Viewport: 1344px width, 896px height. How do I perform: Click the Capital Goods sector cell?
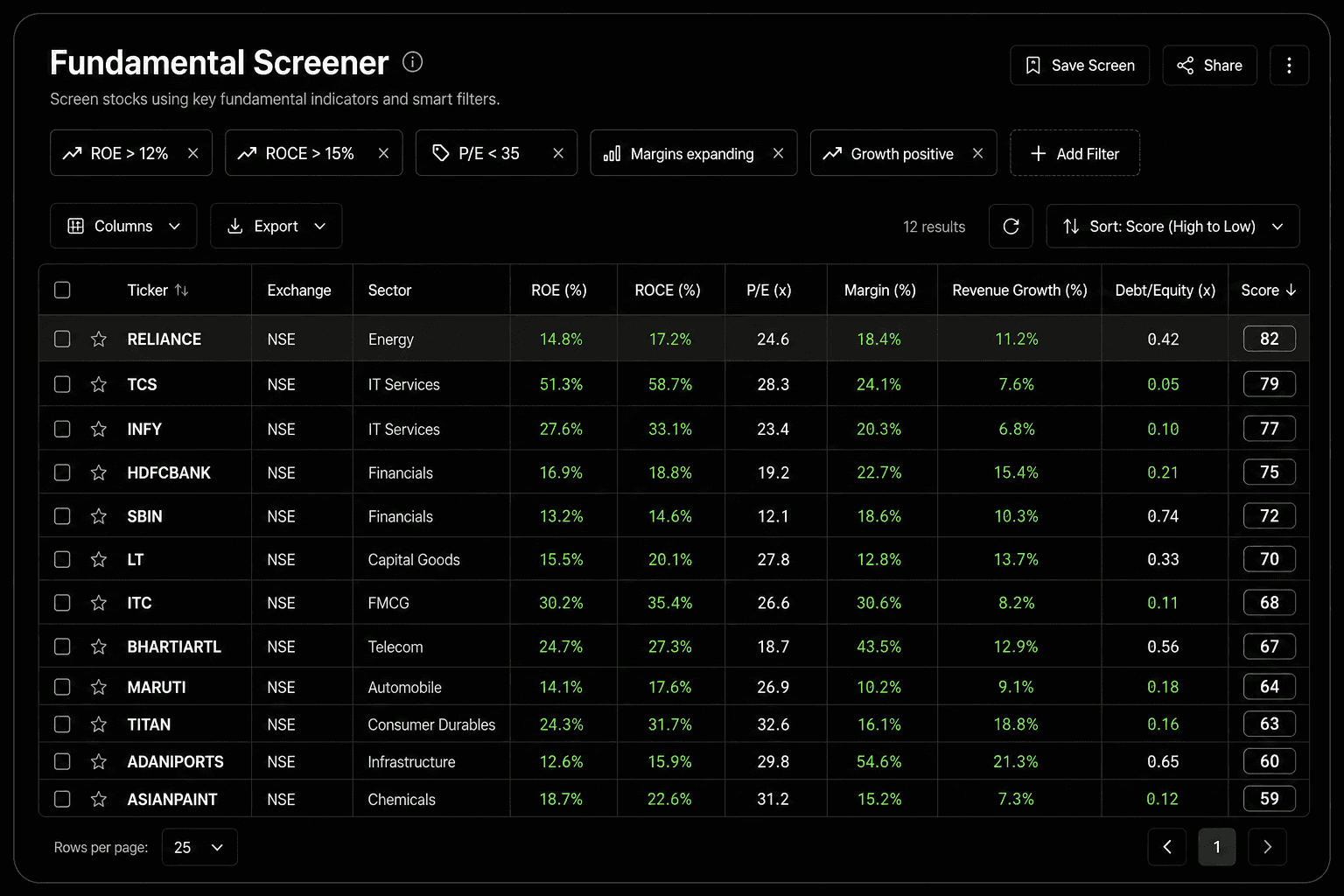click(414, 559)
